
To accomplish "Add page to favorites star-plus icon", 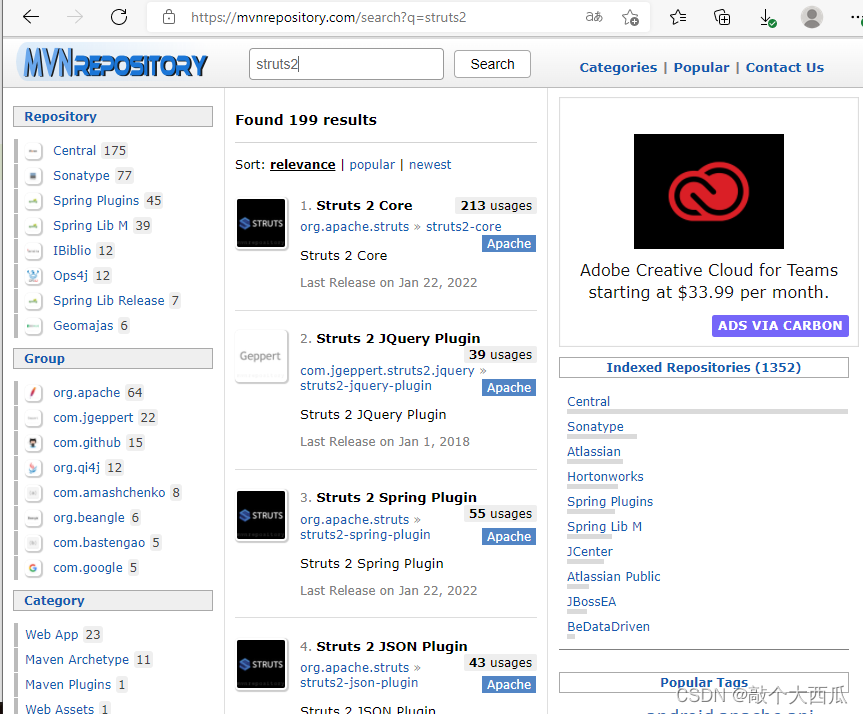I will coord(630,17).
